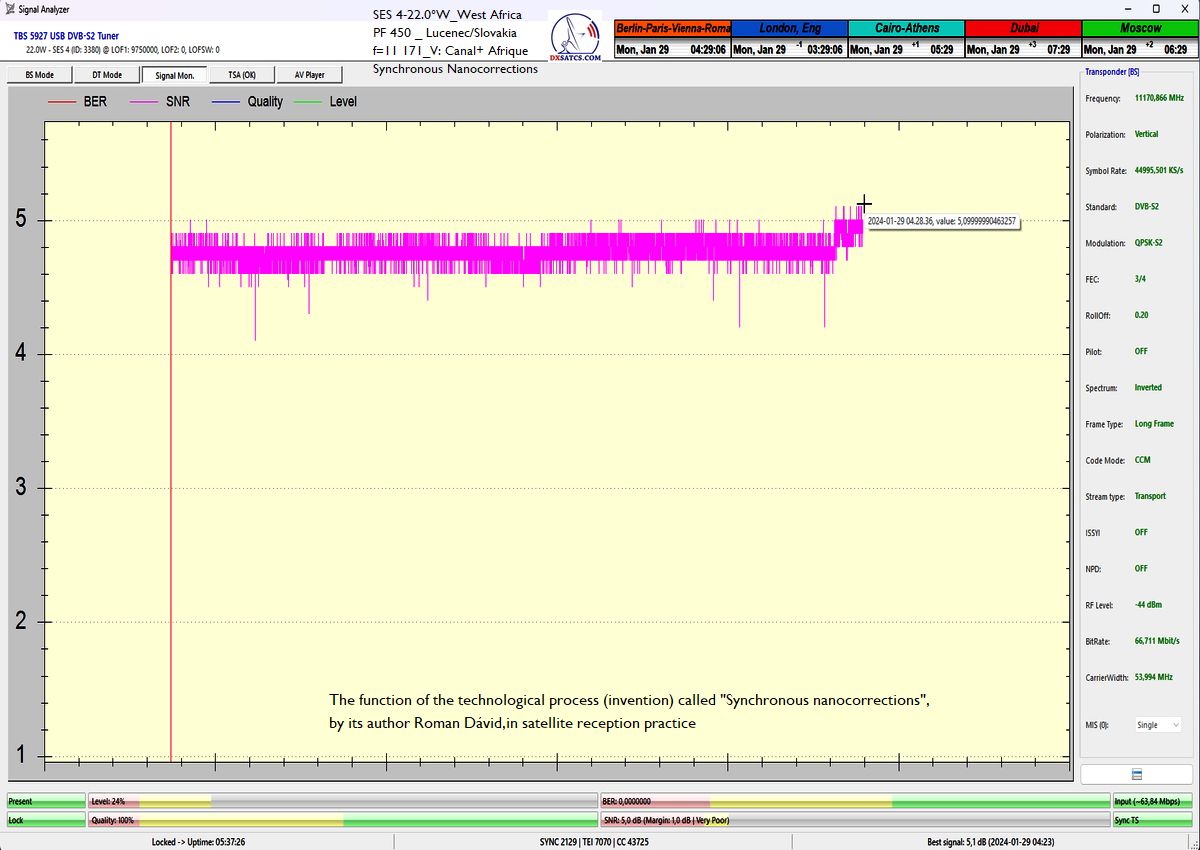
Task: Click the Quality 100% progress bar
Action: point(341,820)
